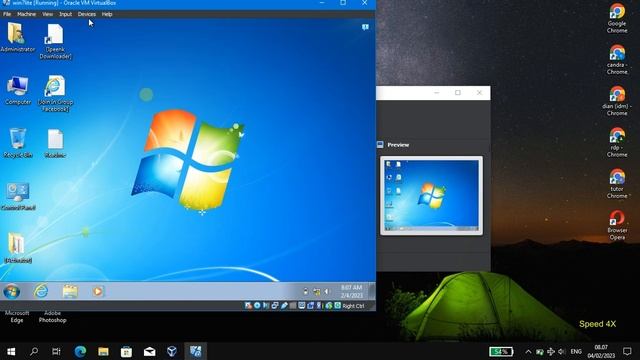Click the network indicator in the VirtualBox status bar
Screen dimensions: 640x360
click(275, 306)
